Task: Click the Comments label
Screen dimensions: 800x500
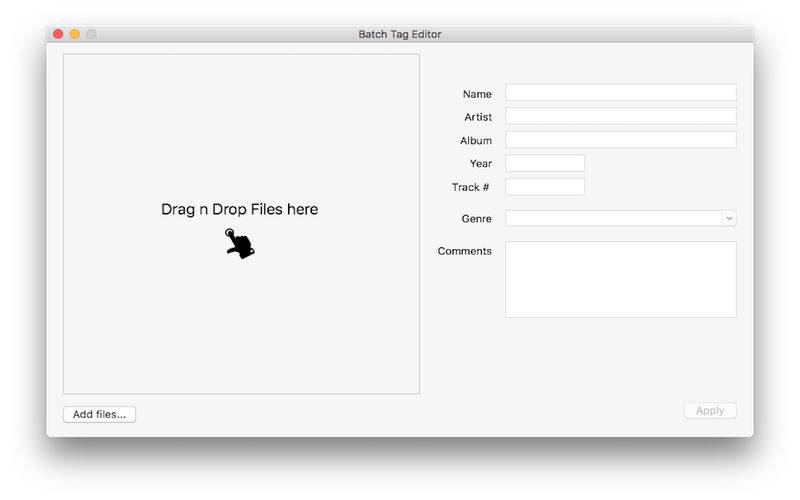Action: (x=464, y=251)
